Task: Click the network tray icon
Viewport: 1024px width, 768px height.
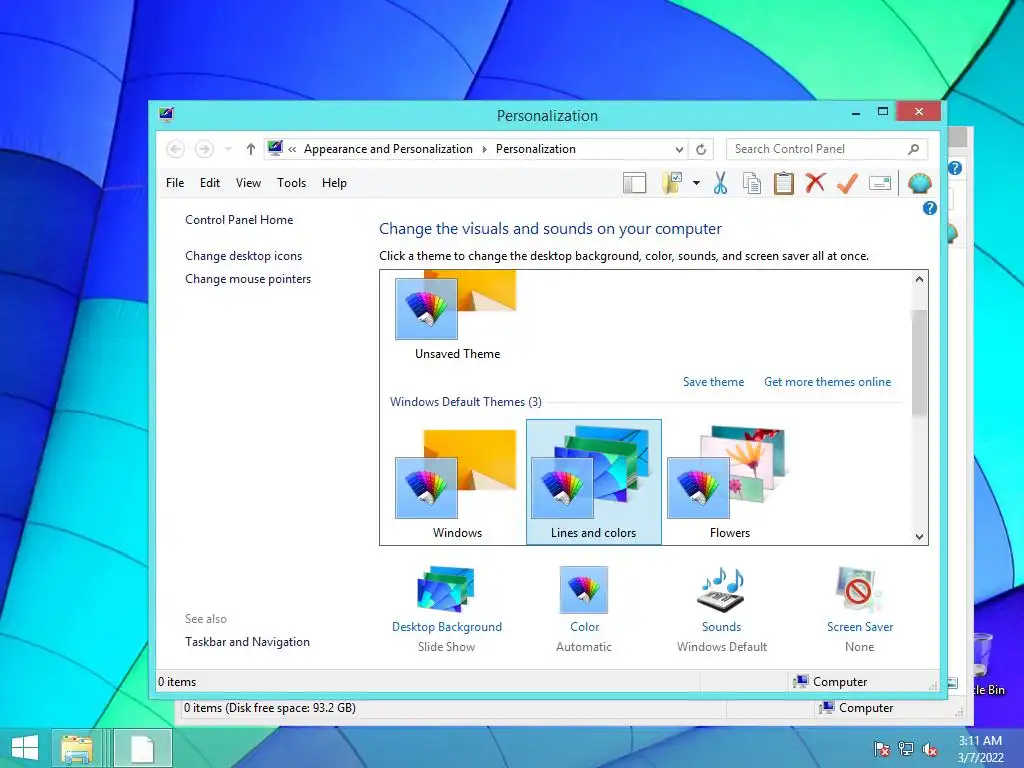Action: tap(906, 749)
